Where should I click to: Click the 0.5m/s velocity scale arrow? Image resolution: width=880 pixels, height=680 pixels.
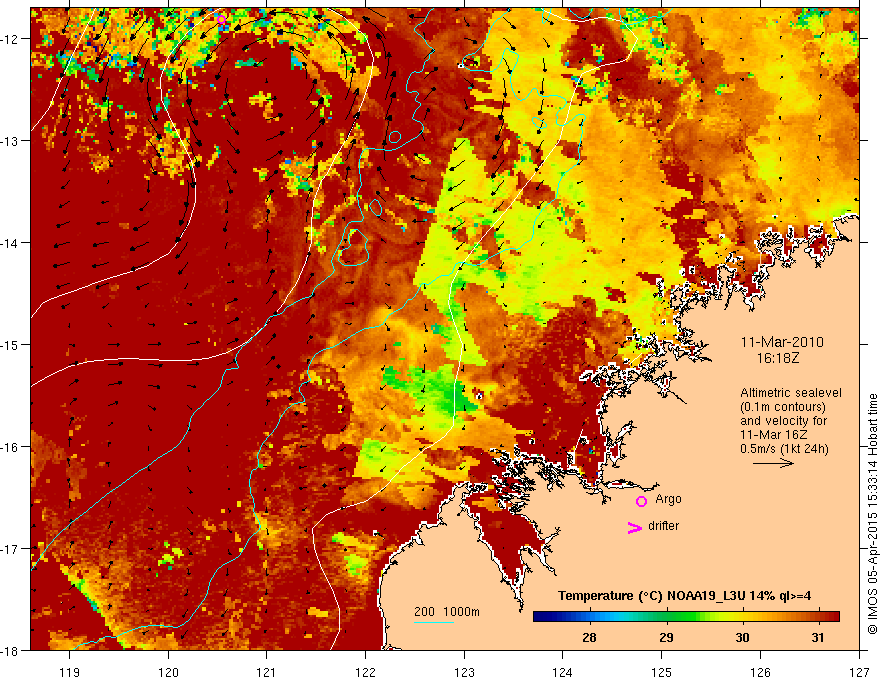click(773, 463)
